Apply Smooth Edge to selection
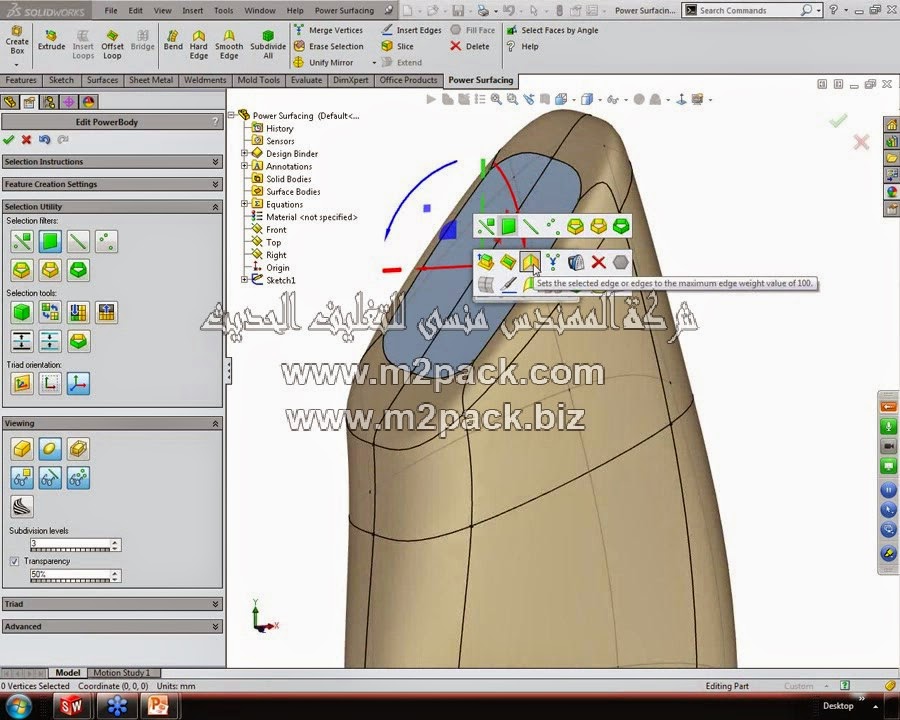This screenshot has width=900, height=720. [229, 45]
